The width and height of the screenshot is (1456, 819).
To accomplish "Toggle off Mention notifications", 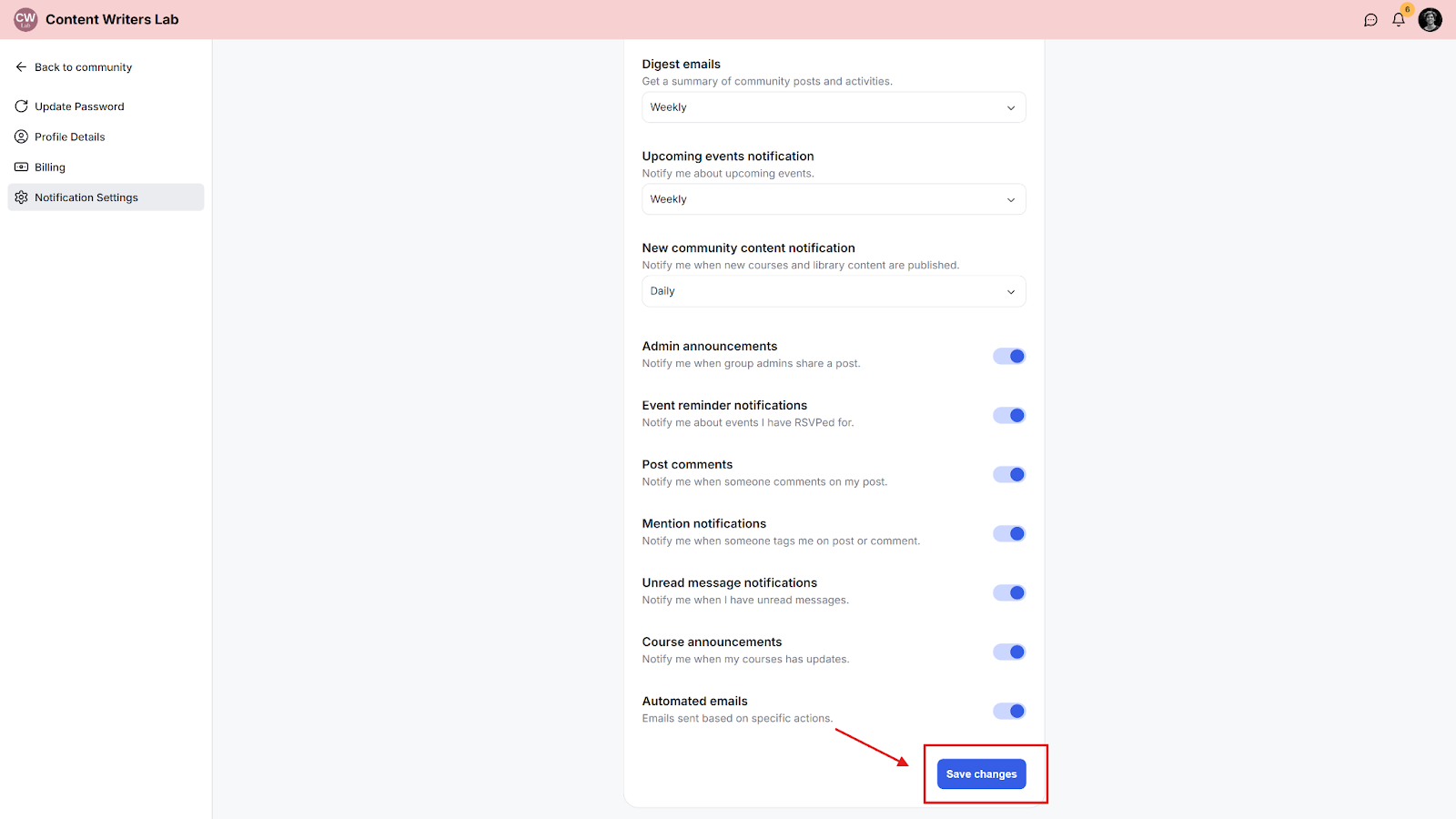I will pyautogui.click(x=1009, y=533).
